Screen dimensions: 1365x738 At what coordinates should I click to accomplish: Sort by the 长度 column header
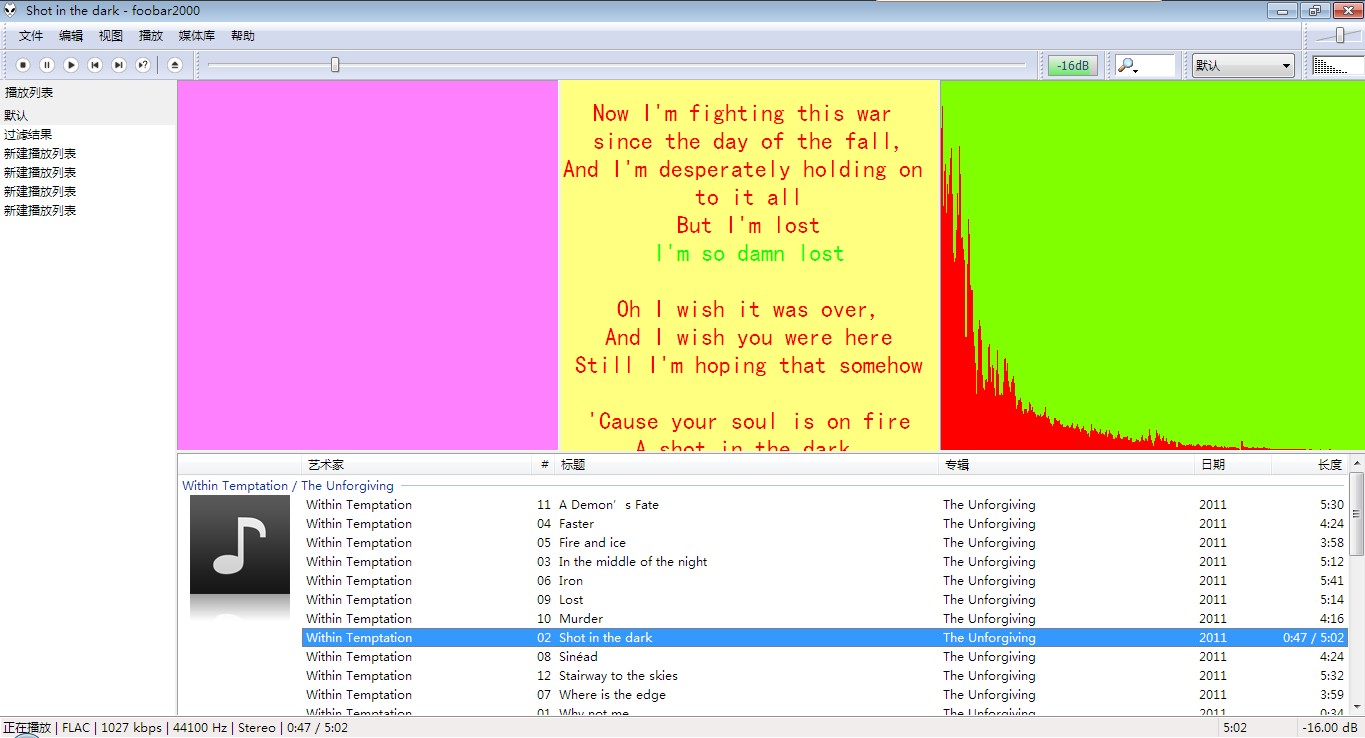click(x=1310, y=465)
